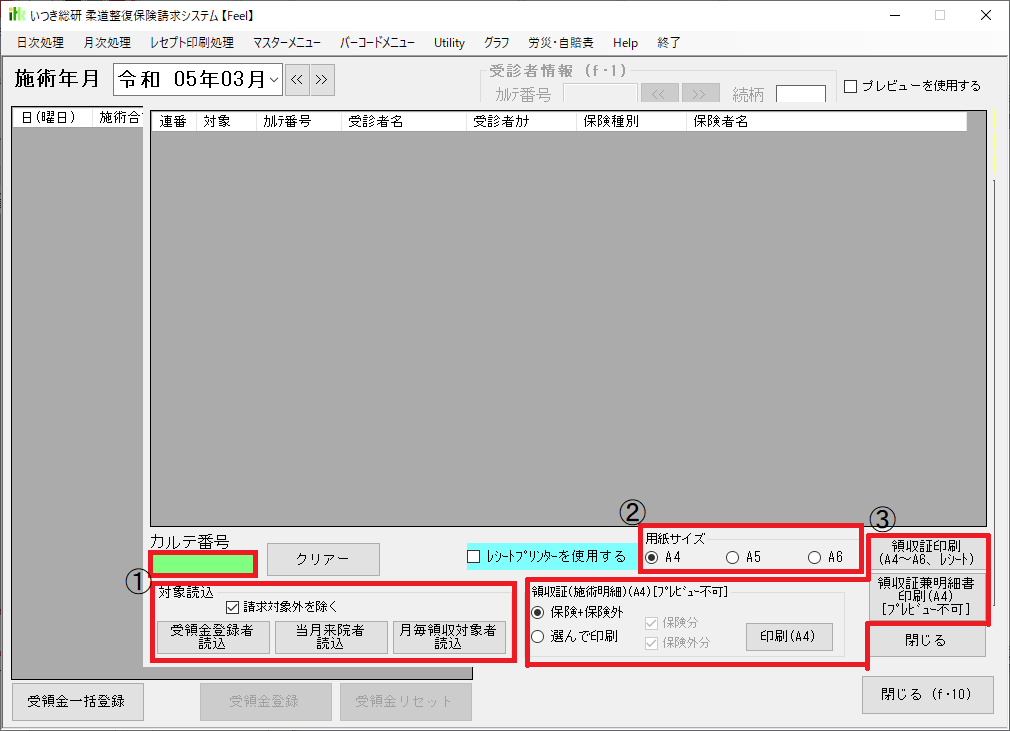Open the 施術年月 date dropdown
This screenshot has width=1010, height=731.
click(x=274, y=79)
